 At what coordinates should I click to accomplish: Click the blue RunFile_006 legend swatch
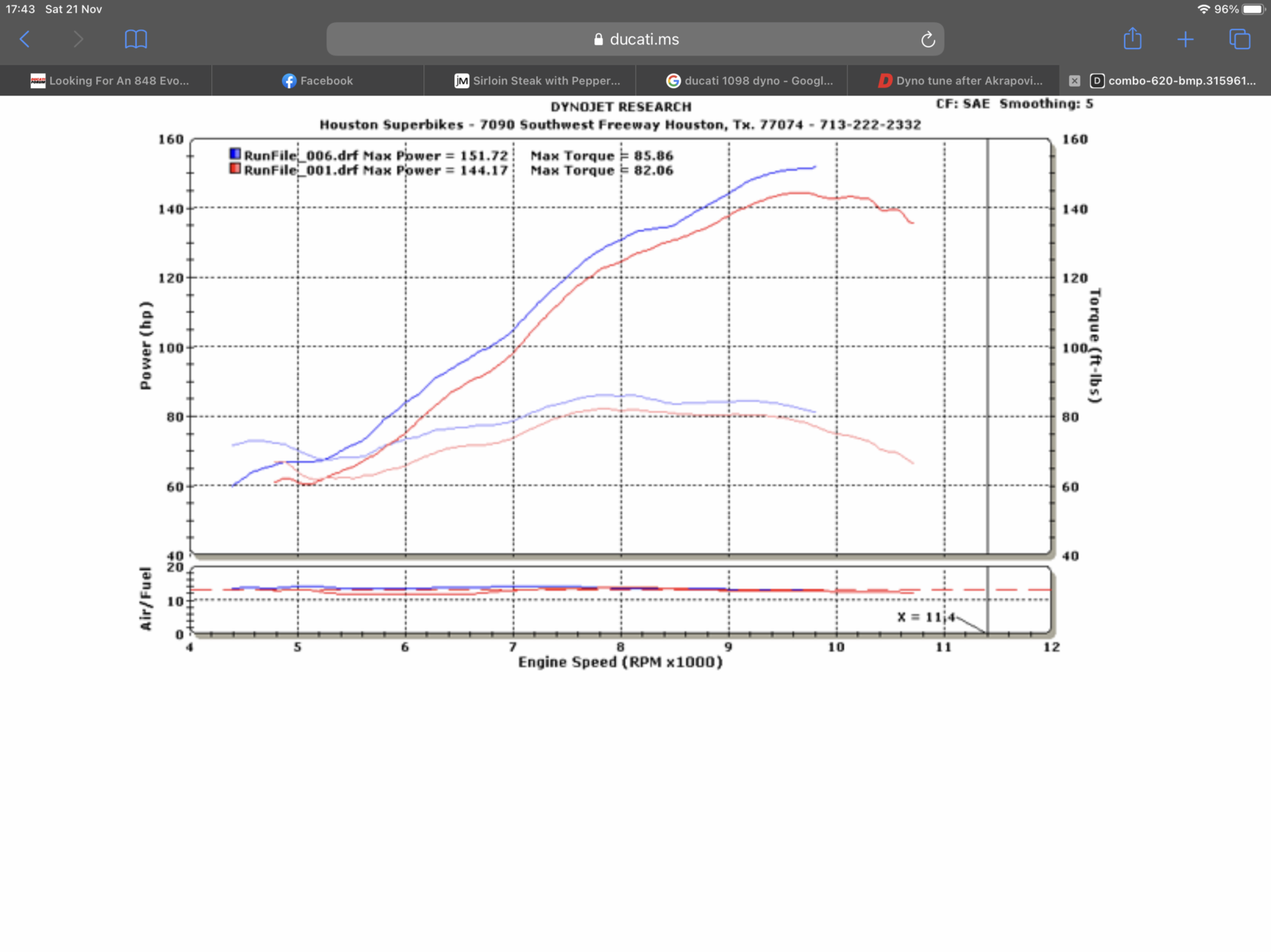[235, 154]
